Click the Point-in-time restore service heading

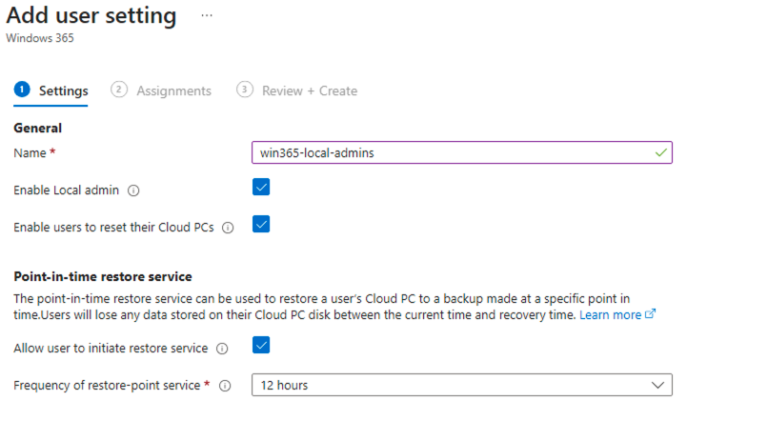click(103, 277)
